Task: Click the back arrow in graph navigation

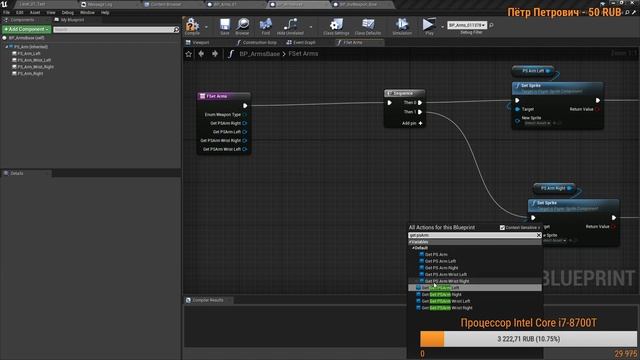Action: coord(201,54)
